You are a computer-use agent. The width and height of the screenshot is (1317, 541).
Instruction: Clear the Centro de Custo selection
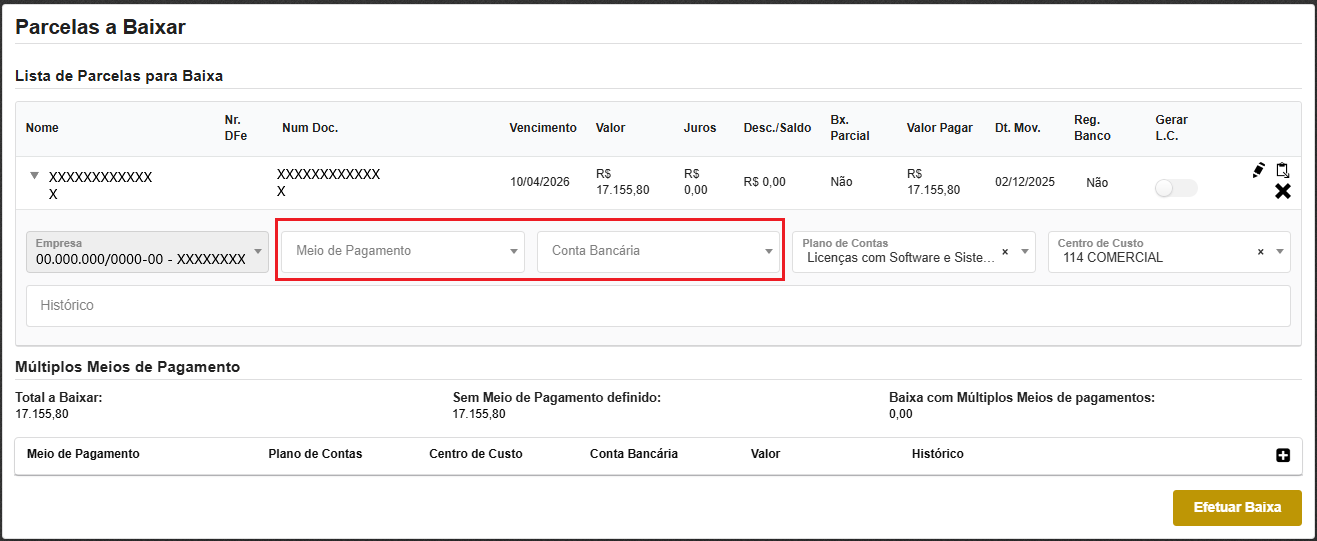(x=1260, y=252)
